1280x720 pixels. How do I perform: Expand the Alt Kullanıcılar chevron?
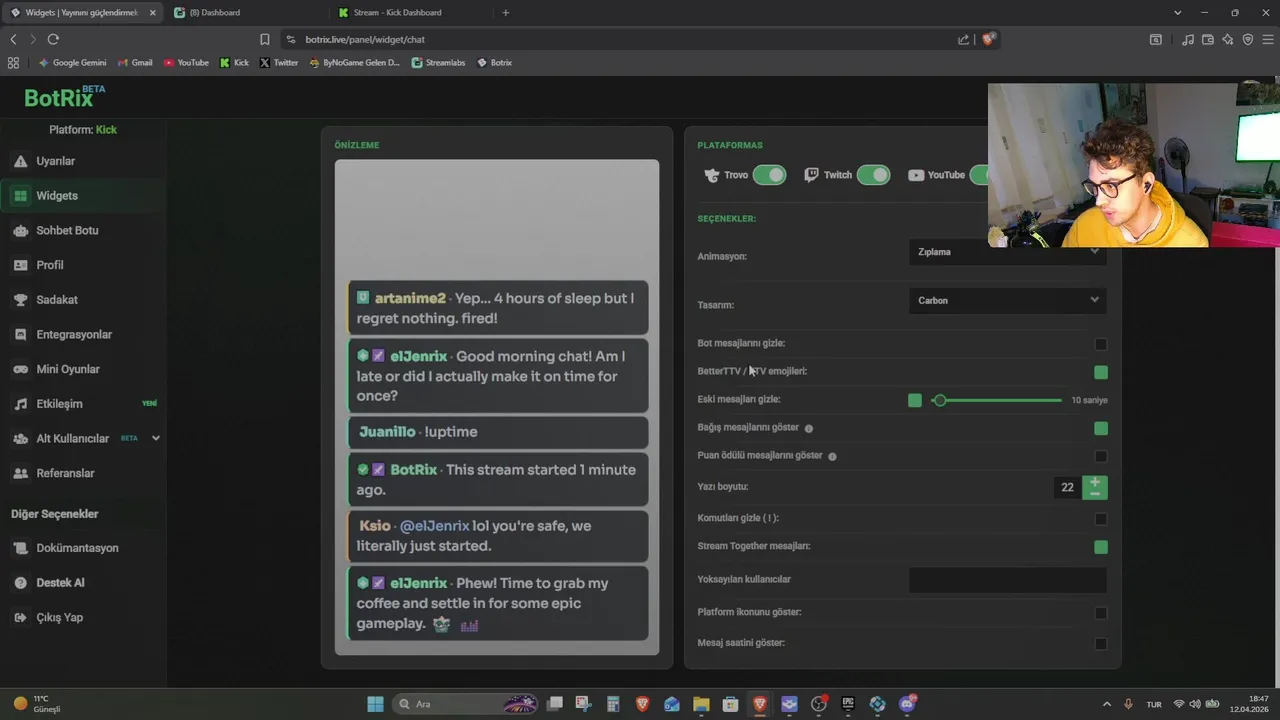[156, 438]
